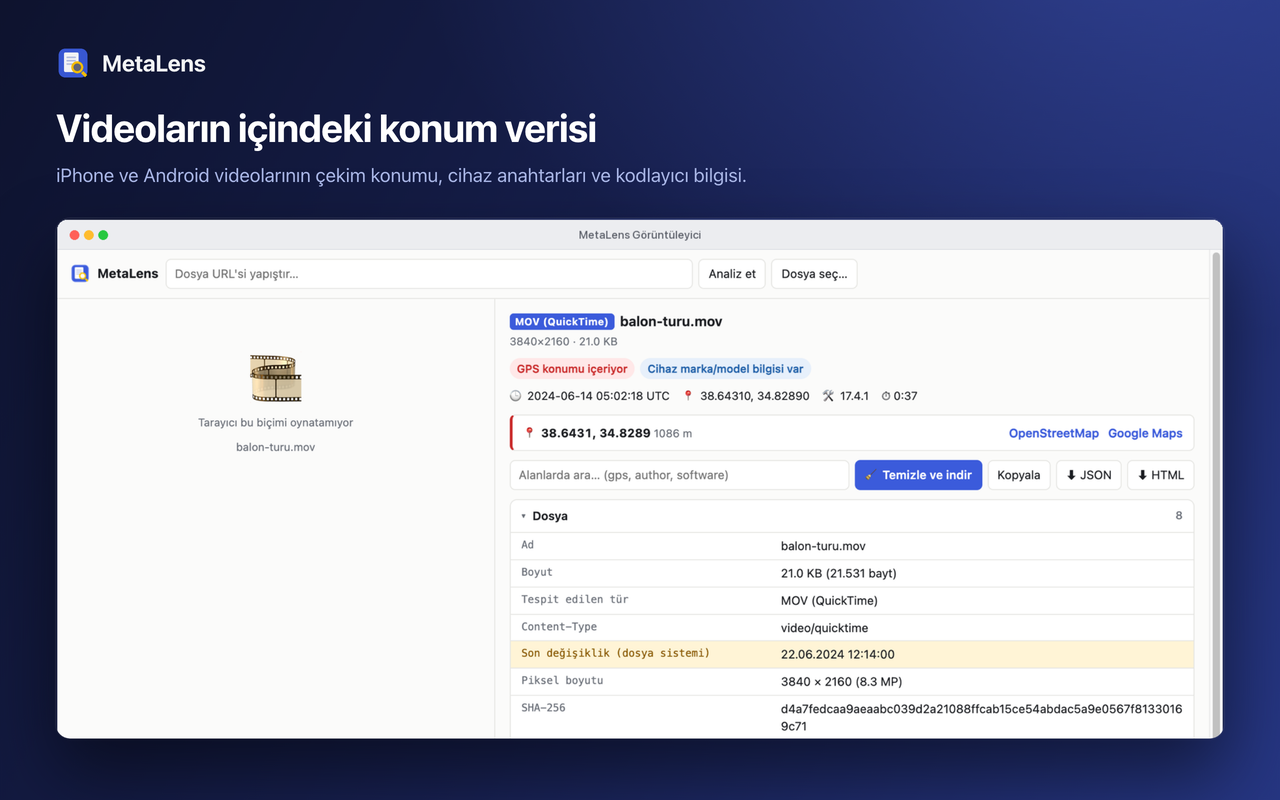Click the Boyut value 21.0 KB (21.531 bayt)
This screenshot has height=800, width=1280.
pos(839,573)
